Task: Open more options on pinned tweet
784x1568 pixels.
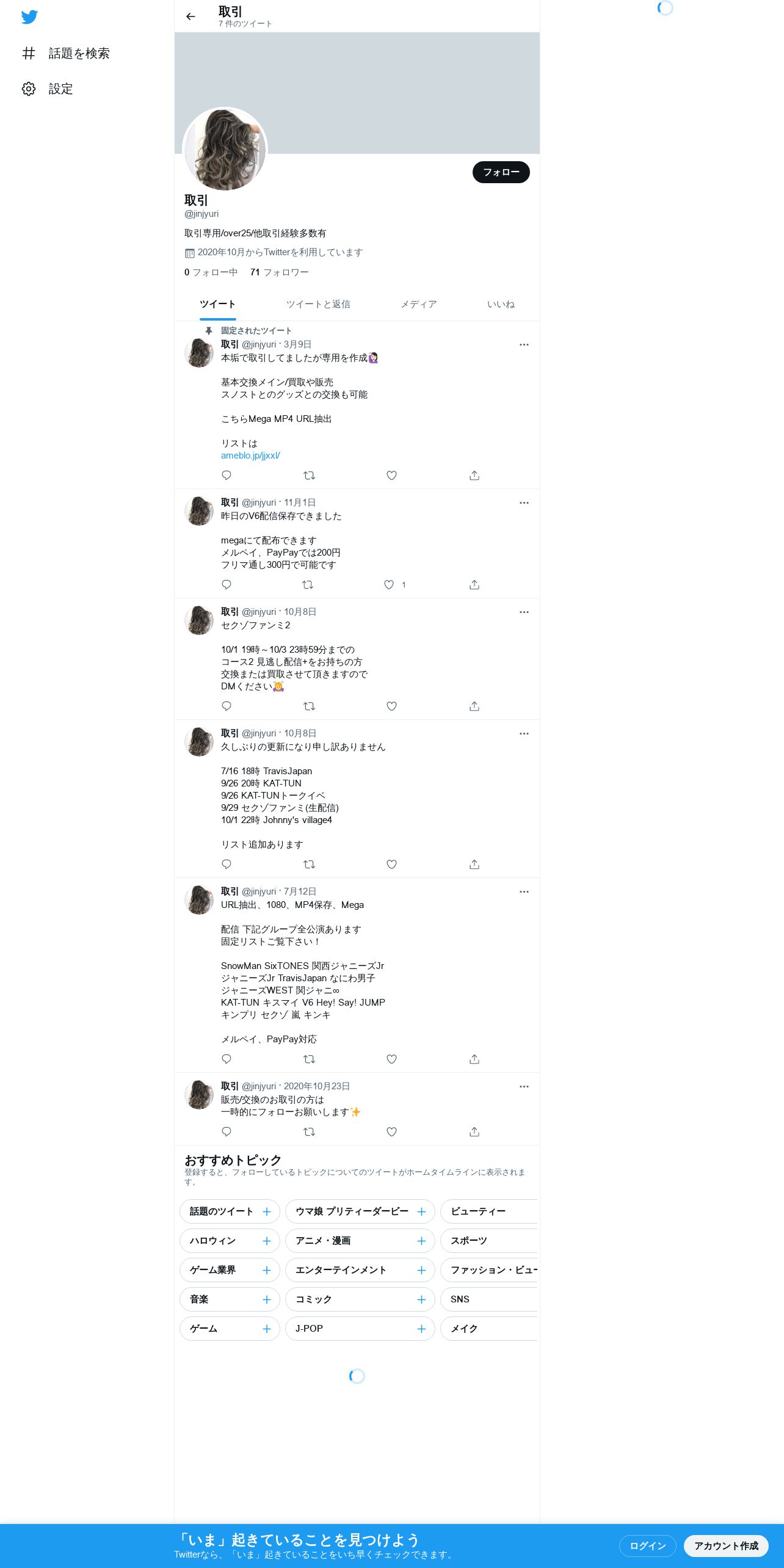Action: 524,344
